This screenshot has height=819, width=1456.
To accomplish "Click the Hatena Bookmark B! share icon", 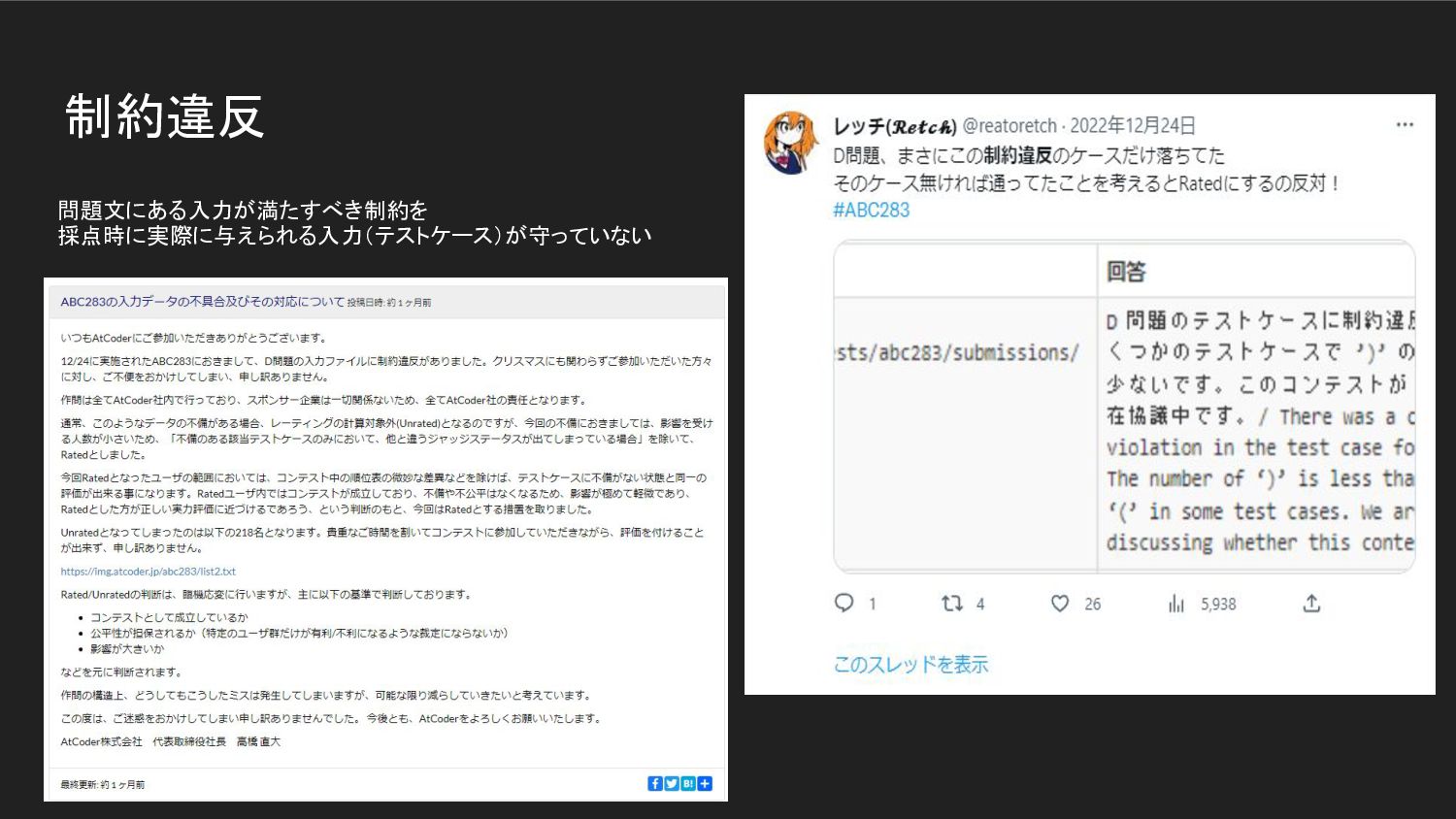I will (x=688, y=783).
